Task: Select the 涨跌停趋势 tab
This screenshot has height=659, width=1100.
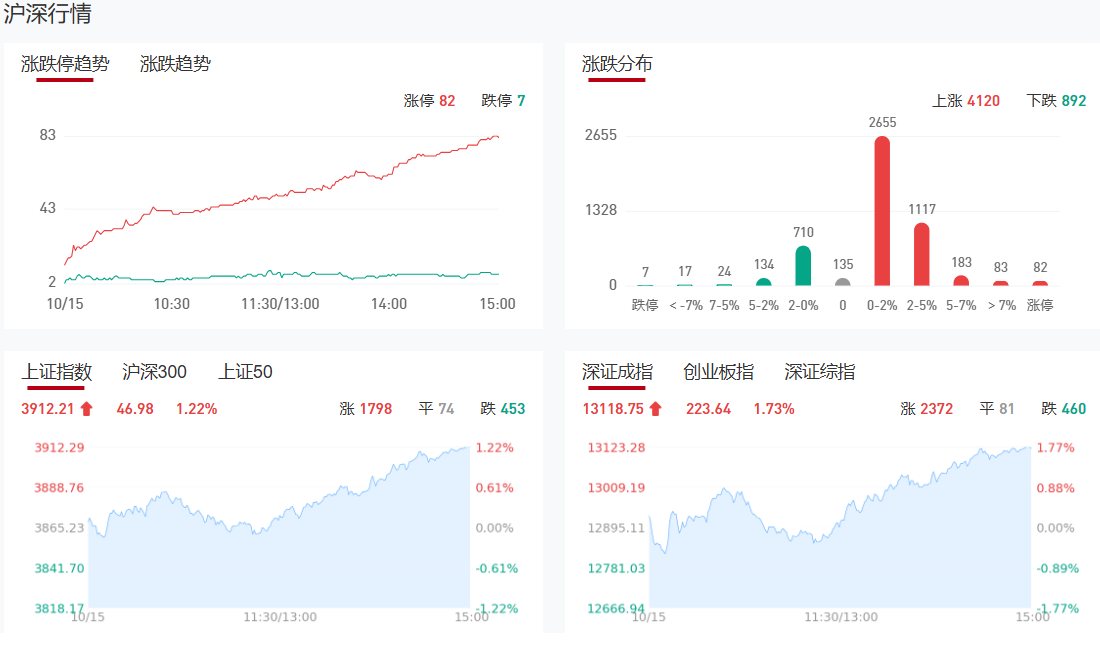Action: click(65, 64)
